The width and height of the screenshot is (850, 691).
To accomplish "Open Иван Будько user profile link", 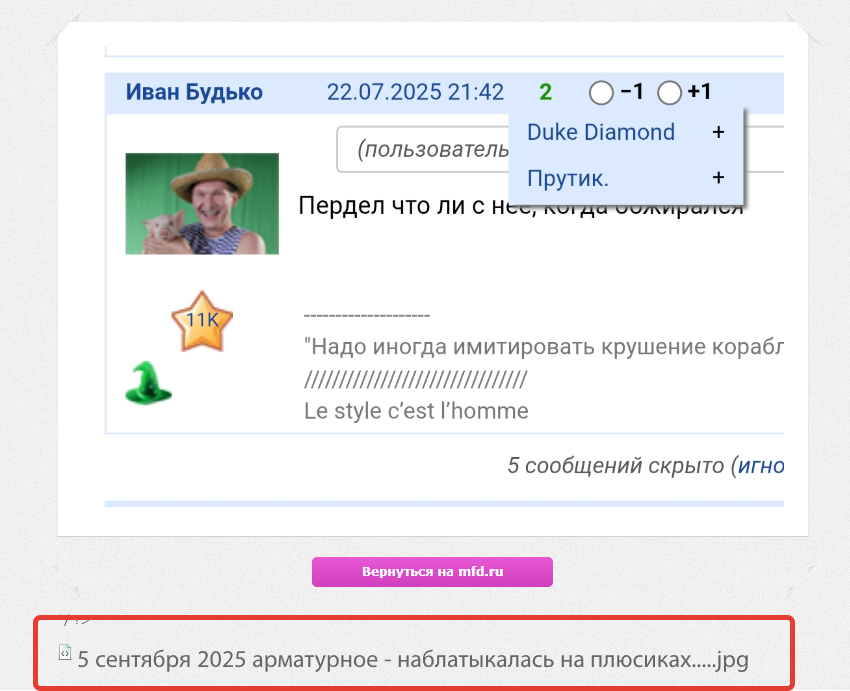I will tap(194, 92).
